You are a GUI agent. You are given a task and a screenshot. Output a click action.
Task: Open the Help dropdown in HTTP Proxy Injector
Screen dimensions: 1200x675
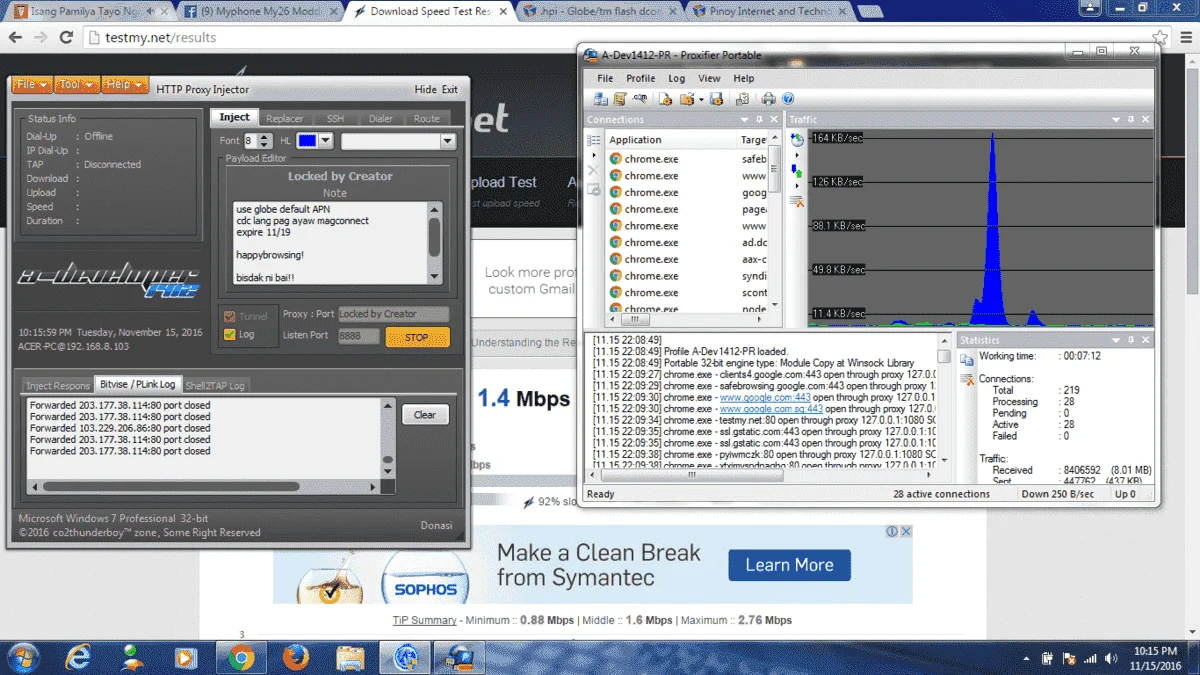coord(124,85)
